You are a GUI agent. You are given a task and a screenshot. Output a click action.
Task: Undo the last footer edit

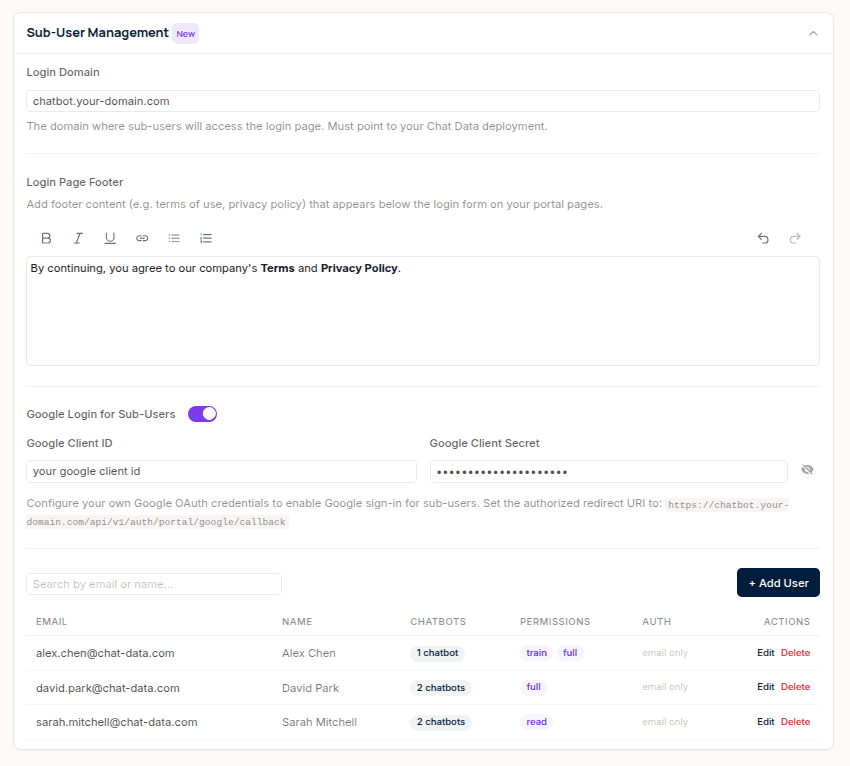tap(763, 238)
